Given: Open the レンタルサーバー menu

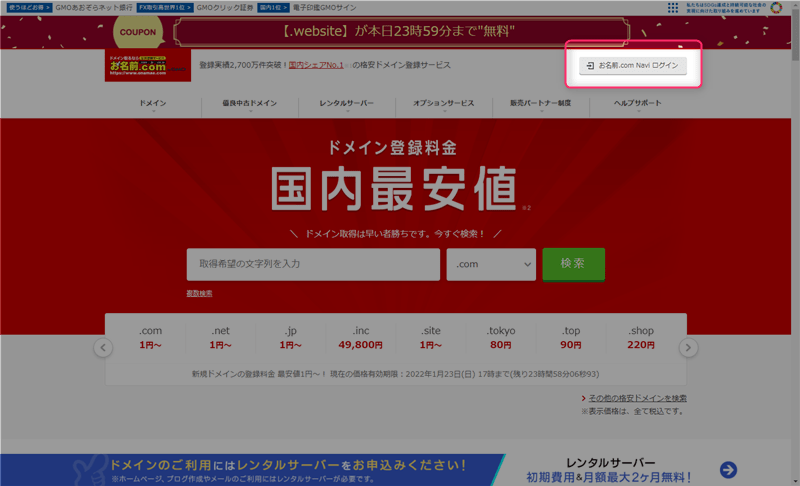Looking at the screenshot, I should [346, 104].
